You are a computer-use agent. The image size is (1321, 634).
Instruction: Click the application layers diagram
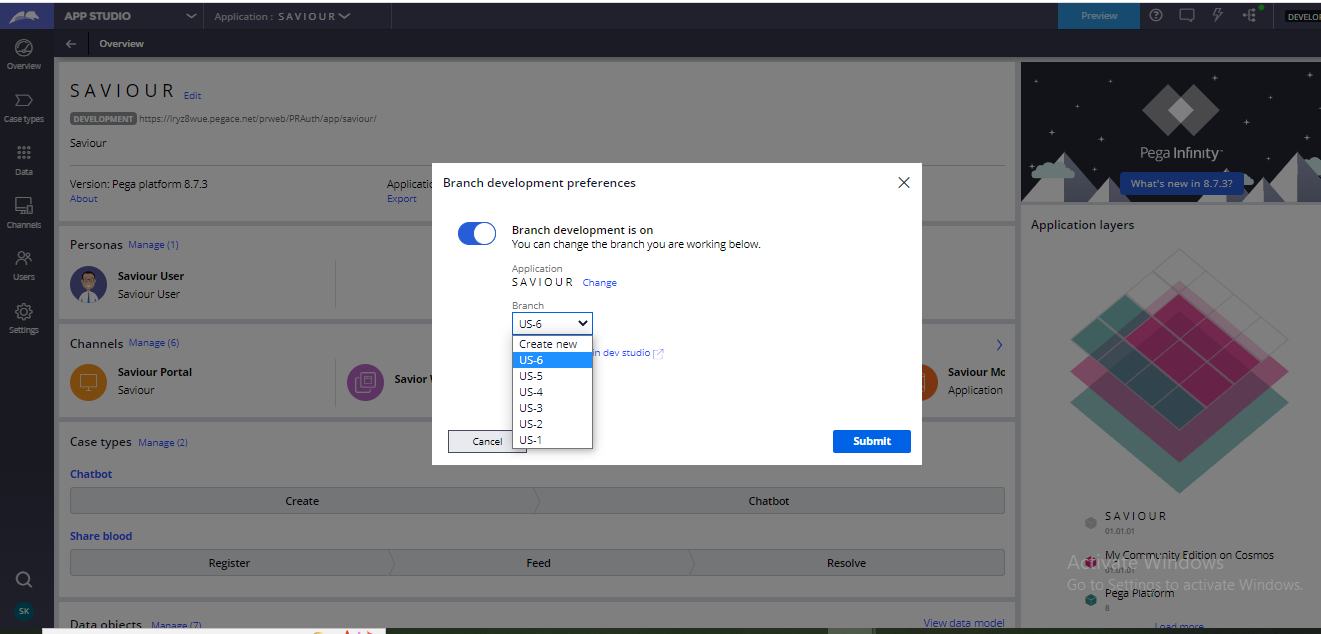[x=1178, y=370]
